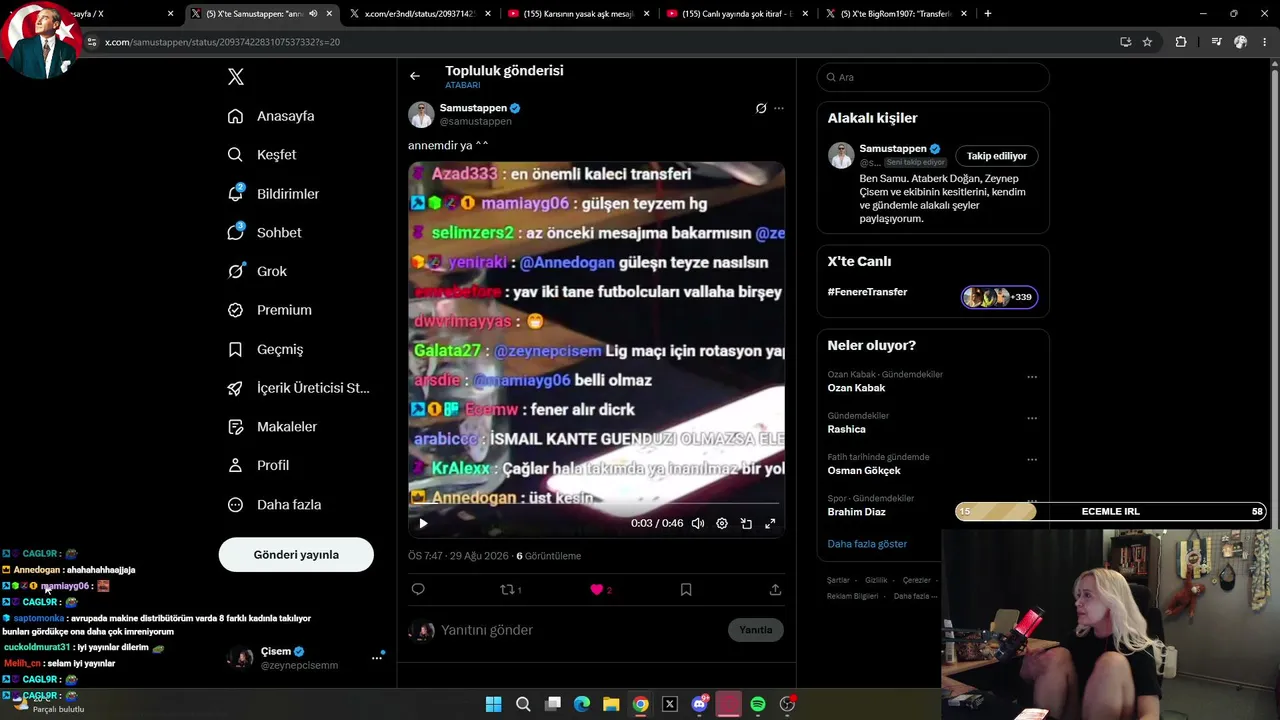
Task: Click the Ara search field
Action: pos(932,77)
